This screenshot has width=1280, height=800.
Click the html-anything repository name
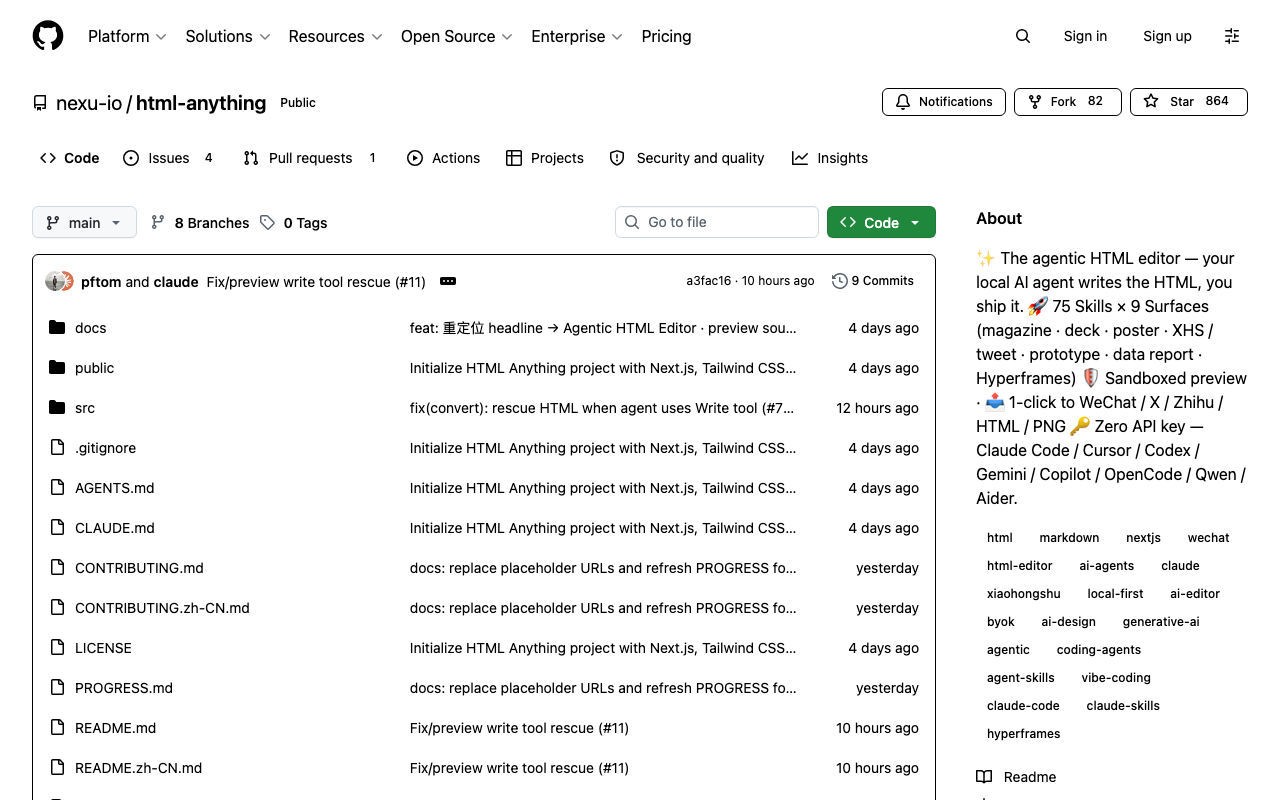pyautogui.click(x=201, y=103)
